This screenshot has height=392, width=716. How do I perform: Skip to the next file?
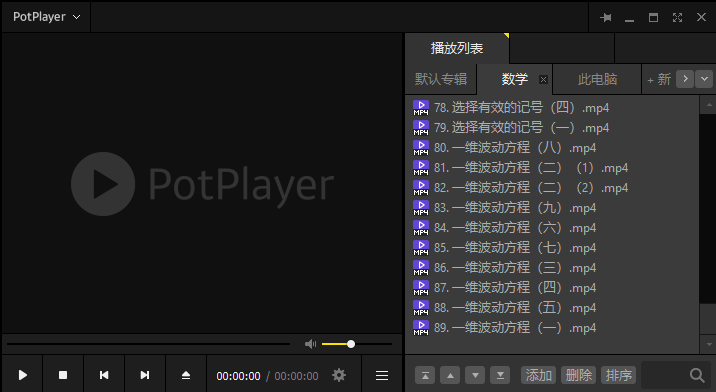tap(145, 375)
